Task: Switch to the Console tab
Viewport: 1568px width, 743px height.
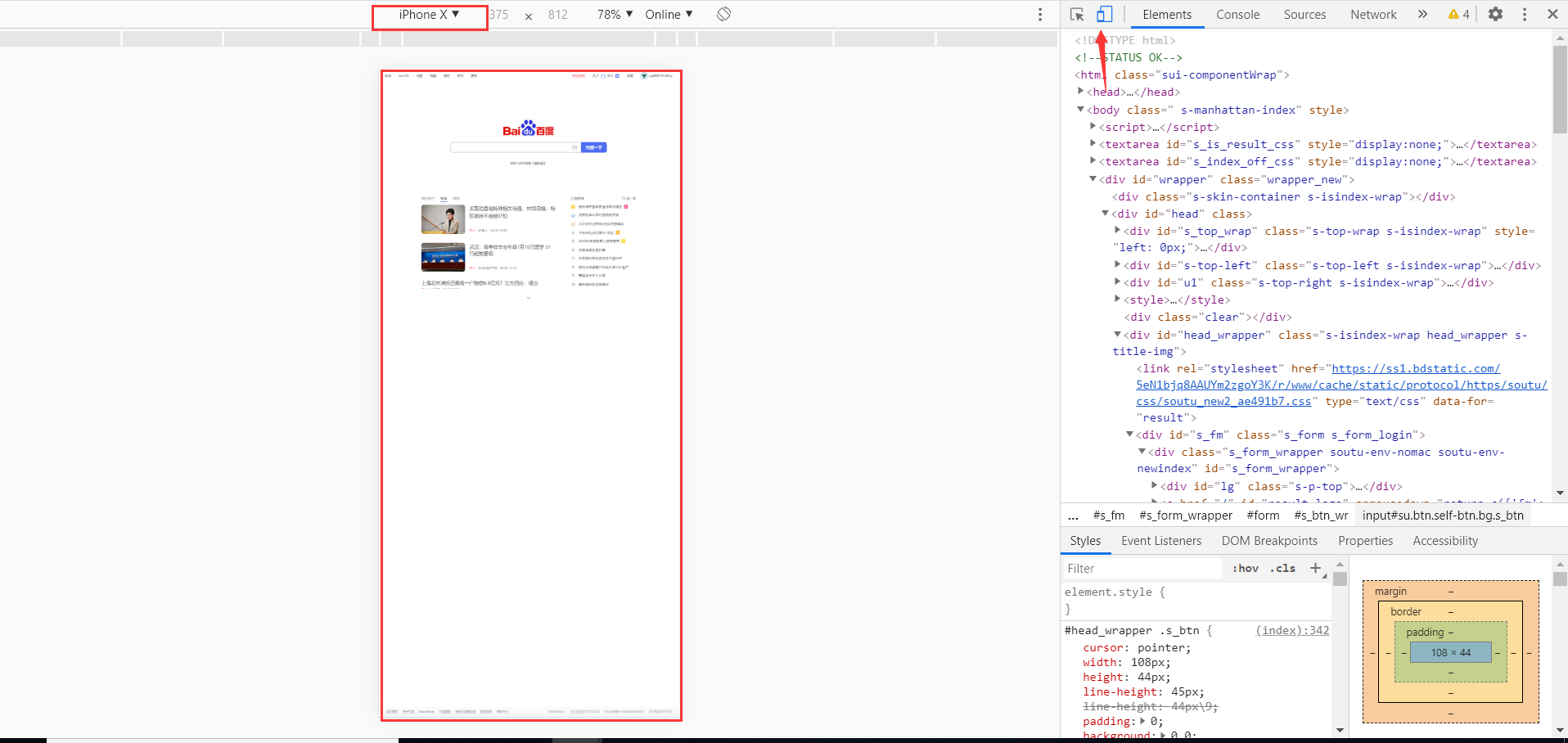Action: [x=1237, y=15]
